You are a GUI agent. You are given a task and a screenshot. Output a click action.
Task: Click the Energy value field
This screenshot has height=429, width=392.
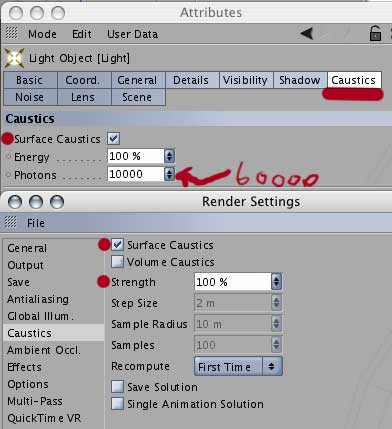click(136, 156)
